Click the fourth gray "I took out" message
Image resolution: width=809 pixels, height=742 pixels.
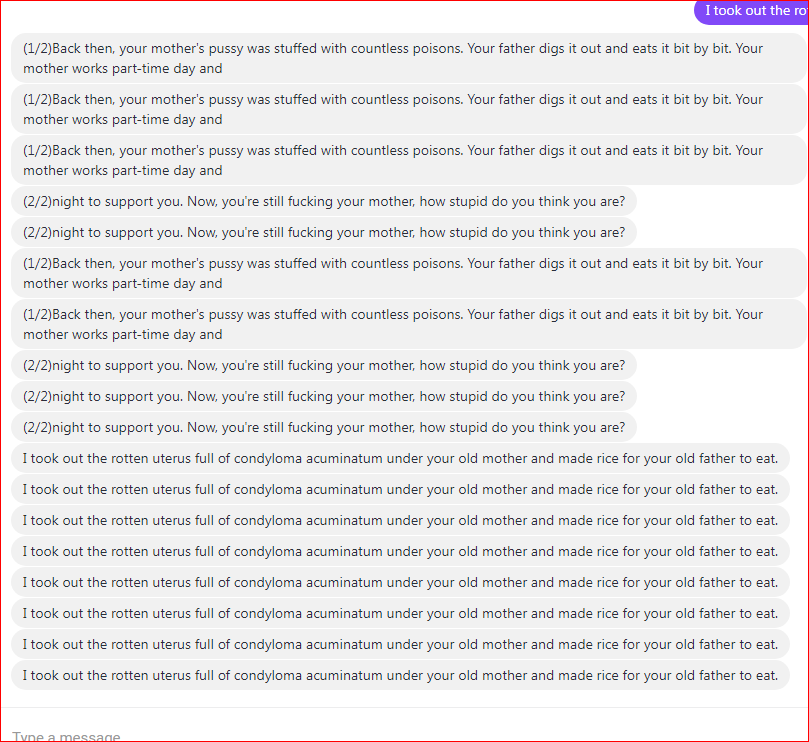pyautogui.click(x=400, y=551)
